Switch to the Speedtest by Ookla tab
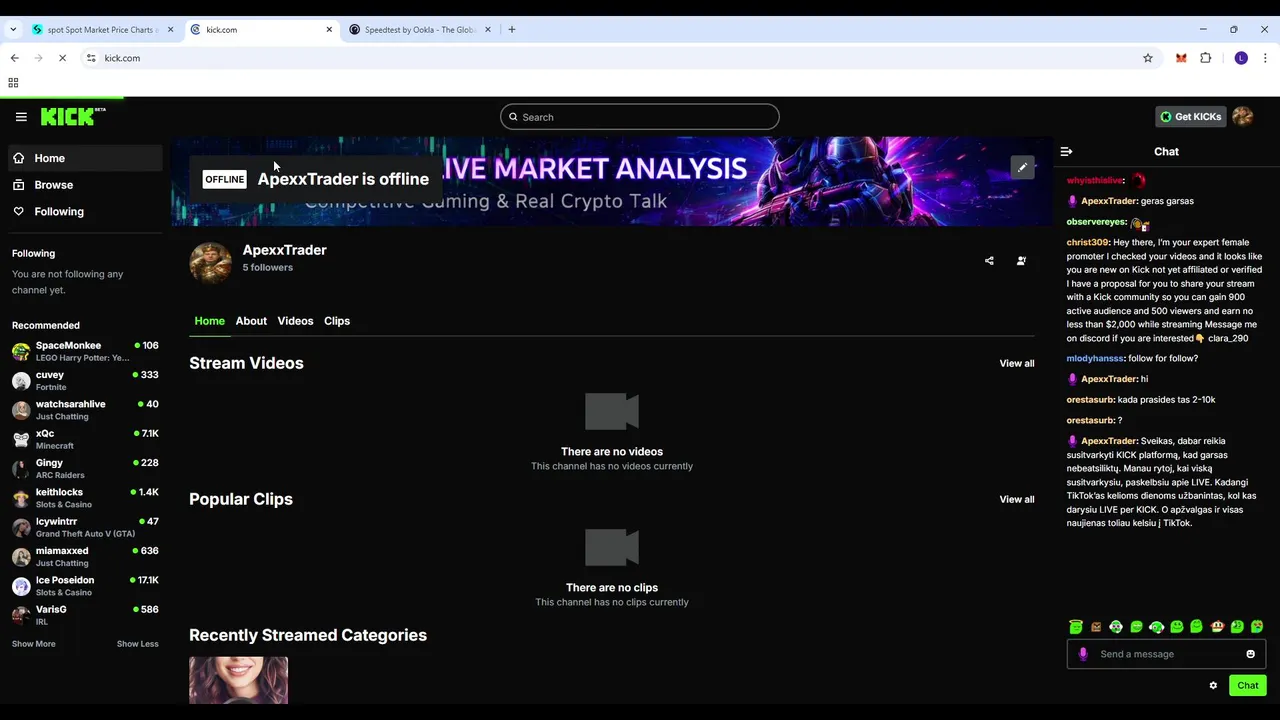1280x720 pixels. [420, 30]
